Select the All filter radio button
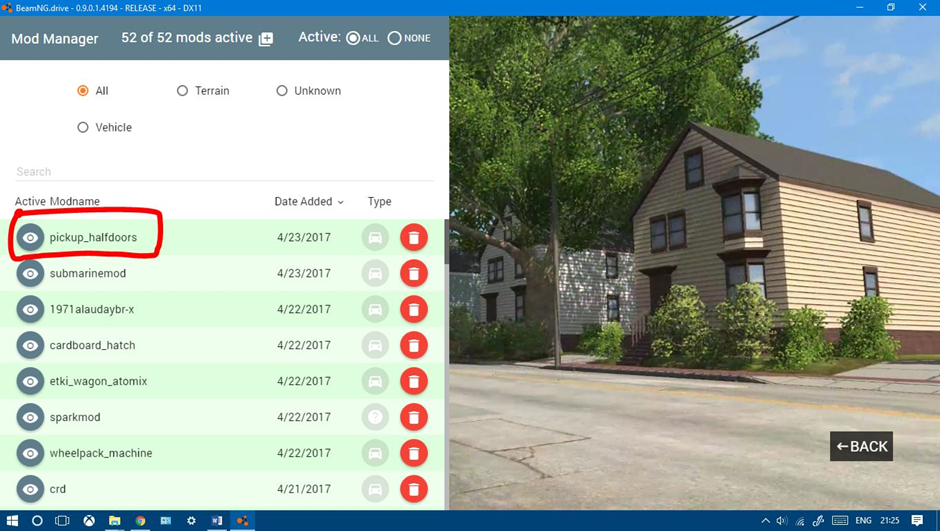Image resolution: width=940 pixels, height=531 pixels. click(x=83, y=90)
